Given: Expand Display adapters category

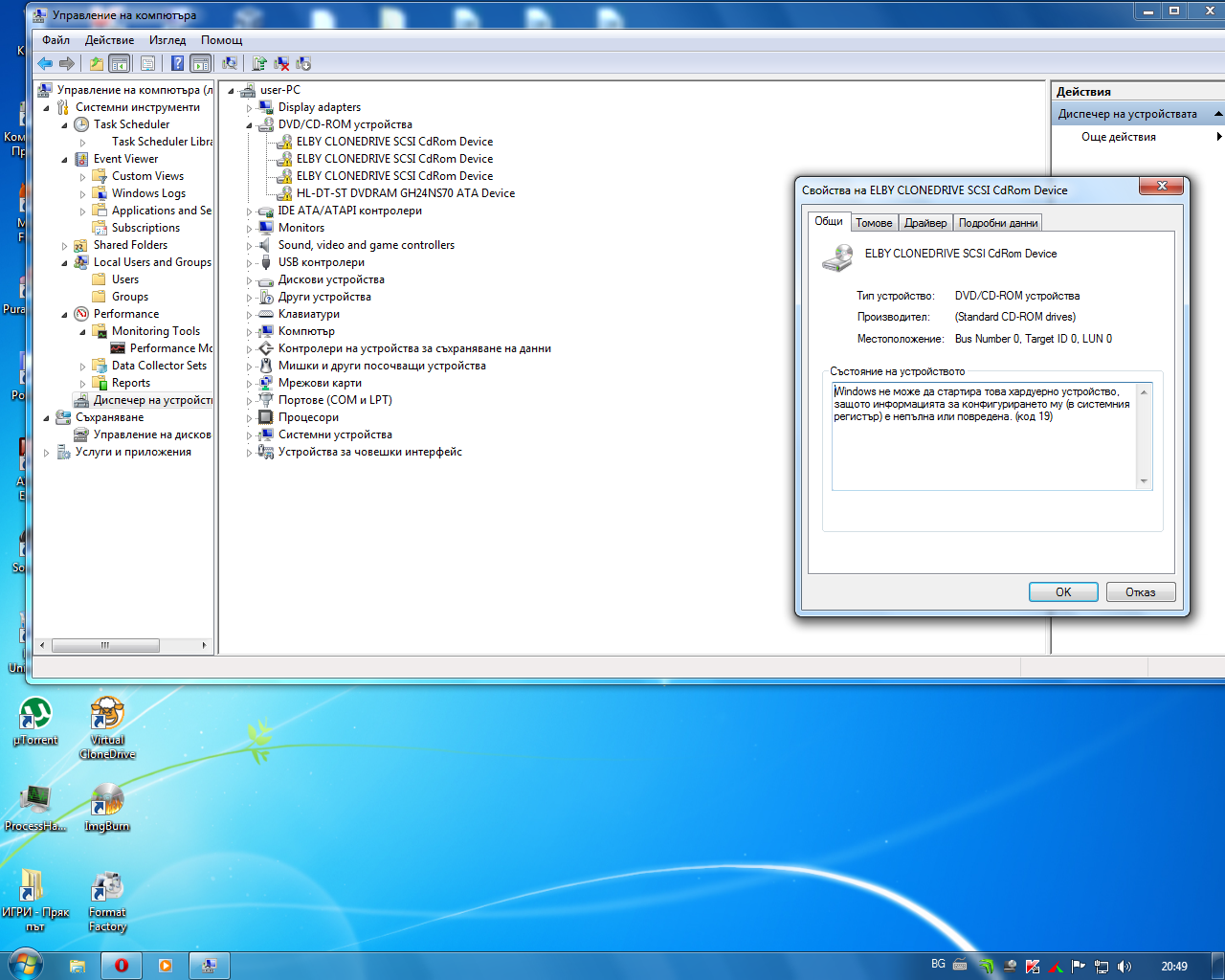Looking at the screenshot, I should click(249, 108).
